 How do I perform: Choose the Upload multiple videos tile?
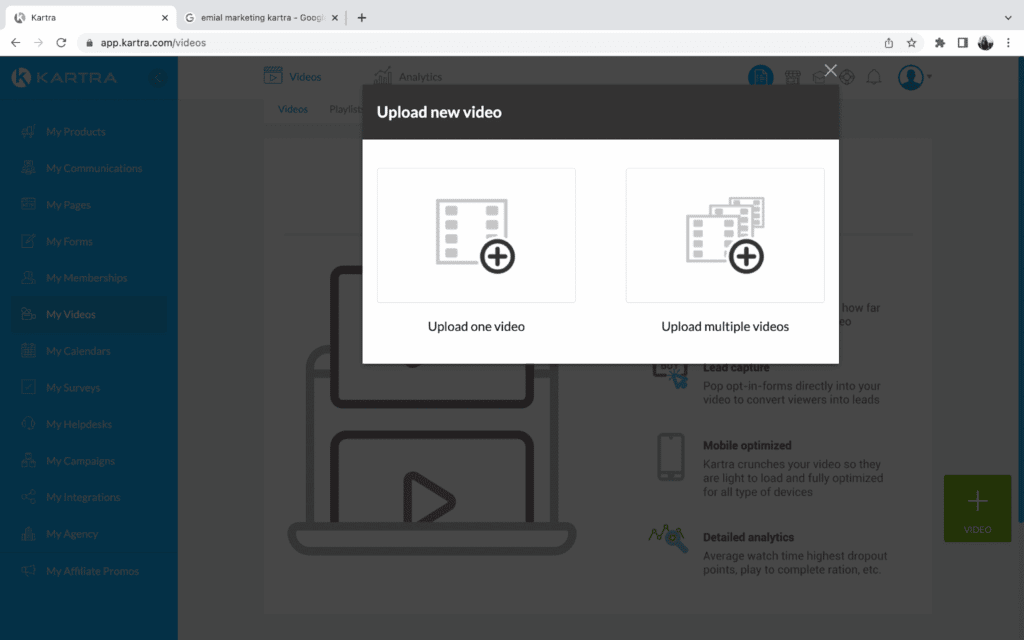[725, 235]
